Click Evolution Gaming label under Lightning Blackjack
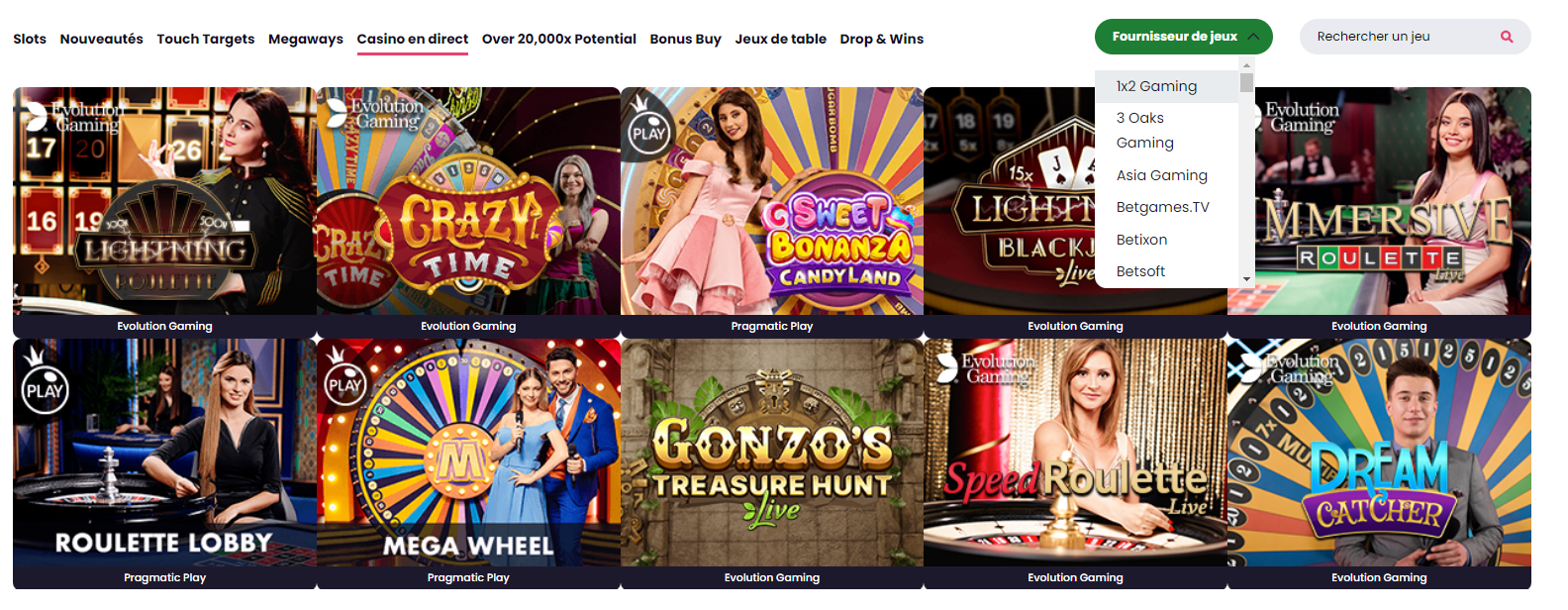Screen dimensions: 1568x610 [1075, 326]
